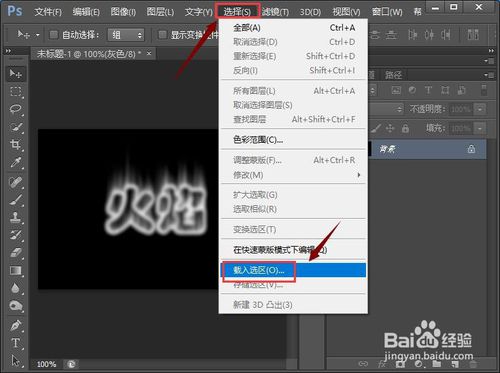Select the Pen tool
500x373 pixels.
tap(16, 325)
